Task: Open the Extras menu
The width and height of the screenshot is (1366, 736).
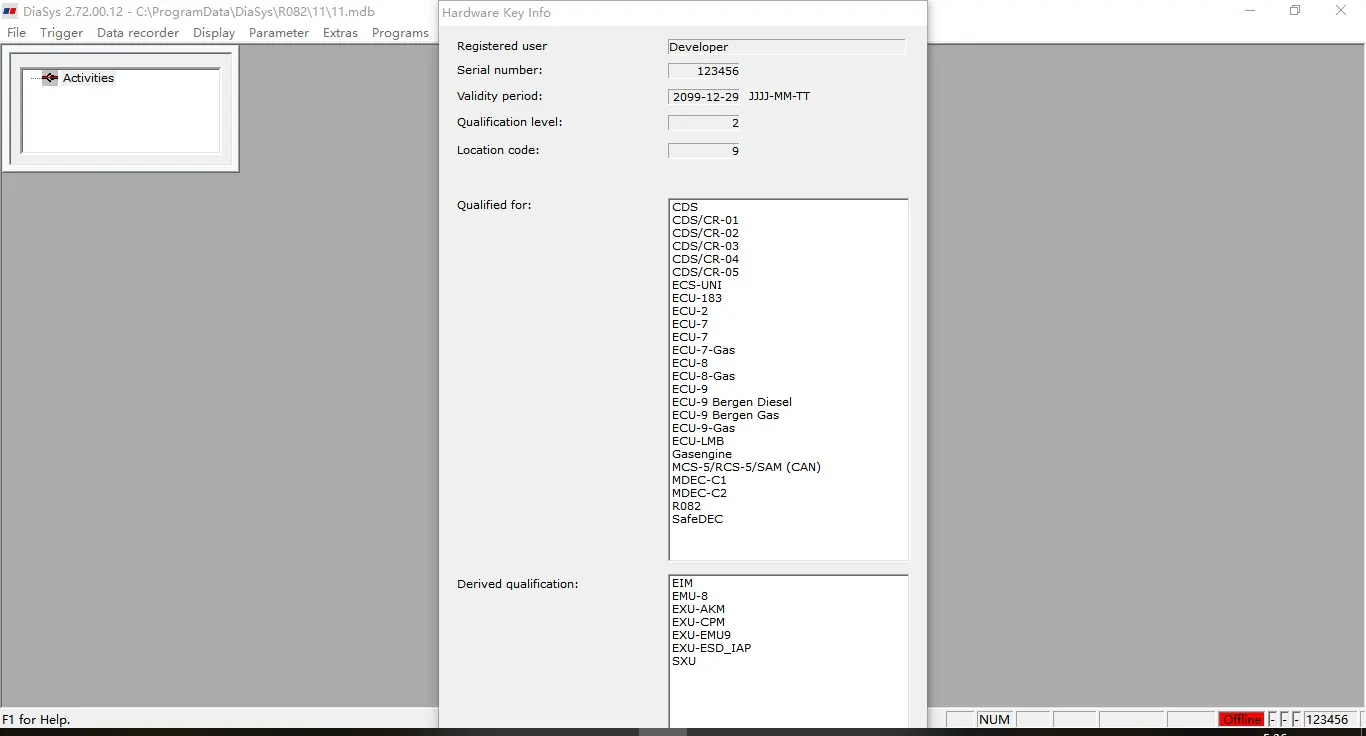Action: point(340,33)
